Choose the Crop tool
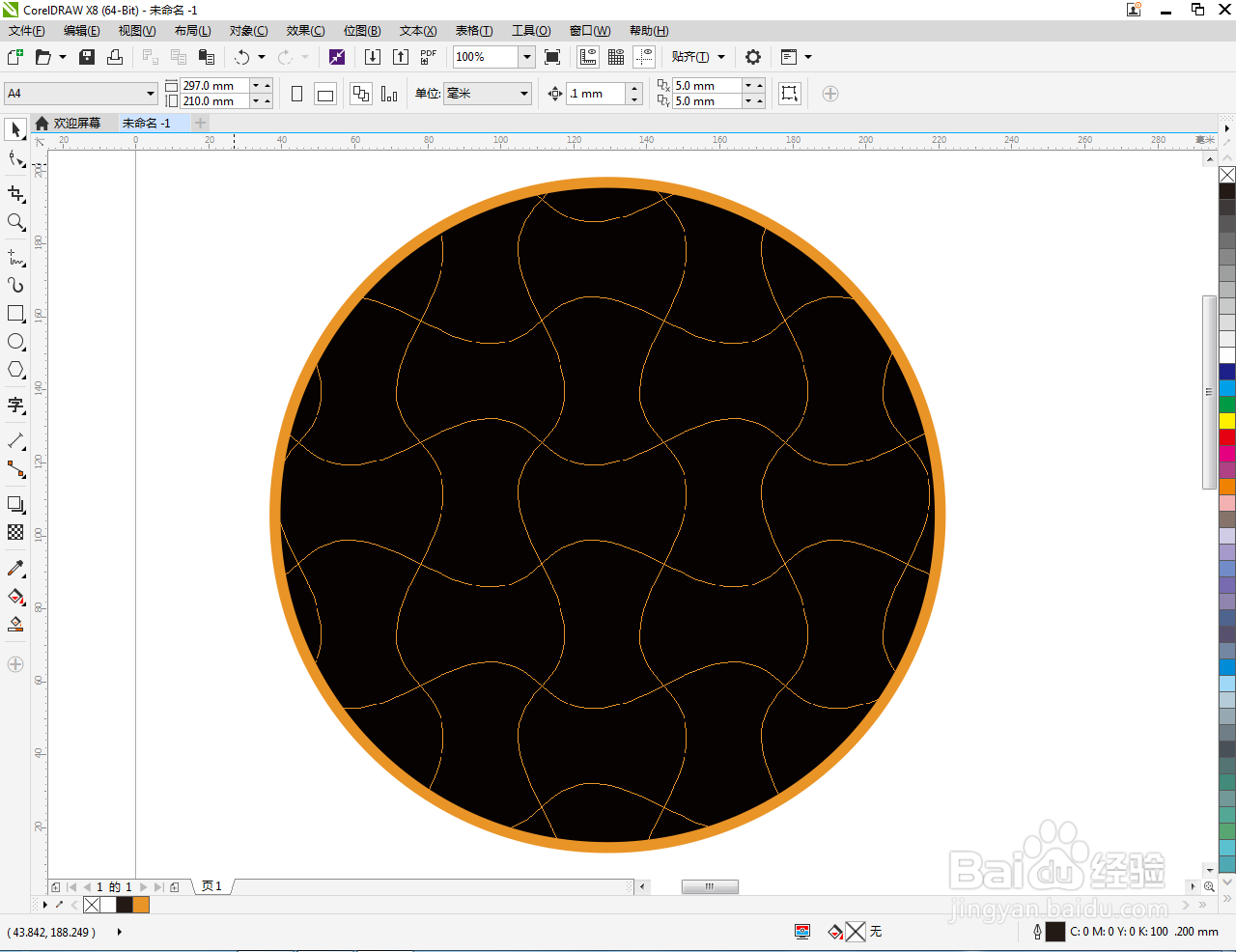This screenshot has width=1236, height=952. pos(15,194)
